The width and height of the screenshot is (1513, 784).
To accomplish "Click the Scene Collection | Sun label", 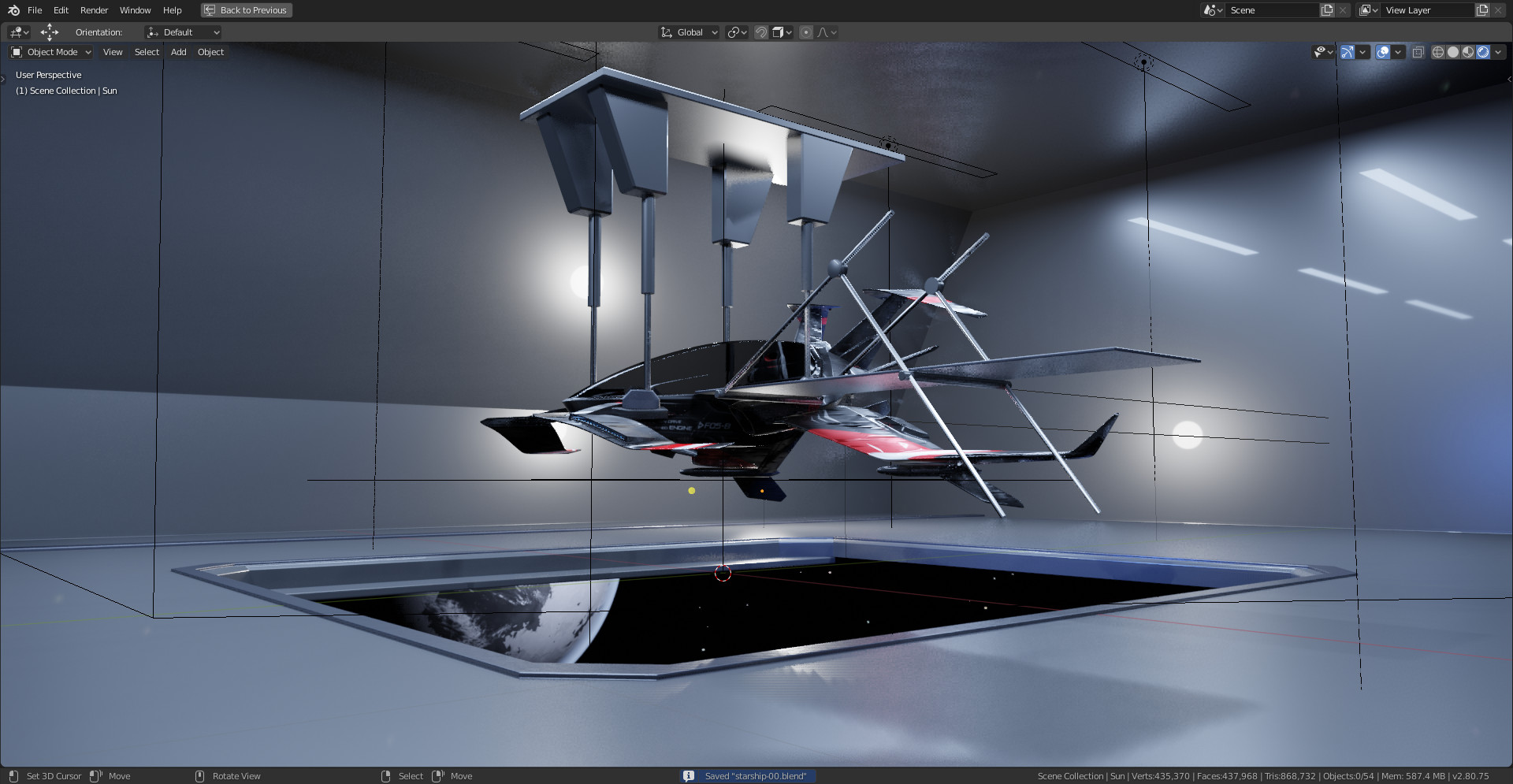I will tap(66, 91).
